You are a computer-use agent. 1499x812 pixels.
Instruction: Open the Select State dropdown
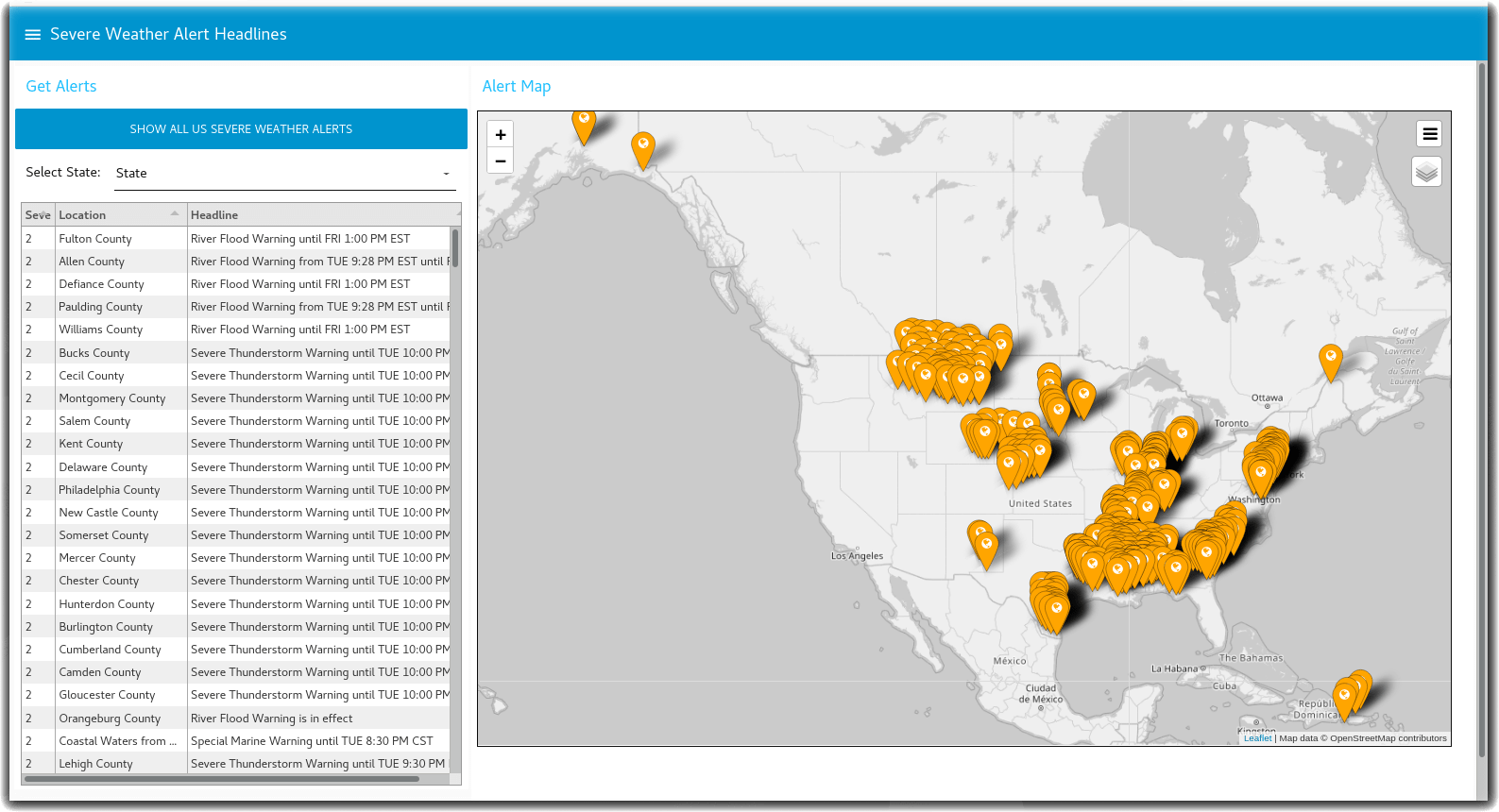pos(283,173)
